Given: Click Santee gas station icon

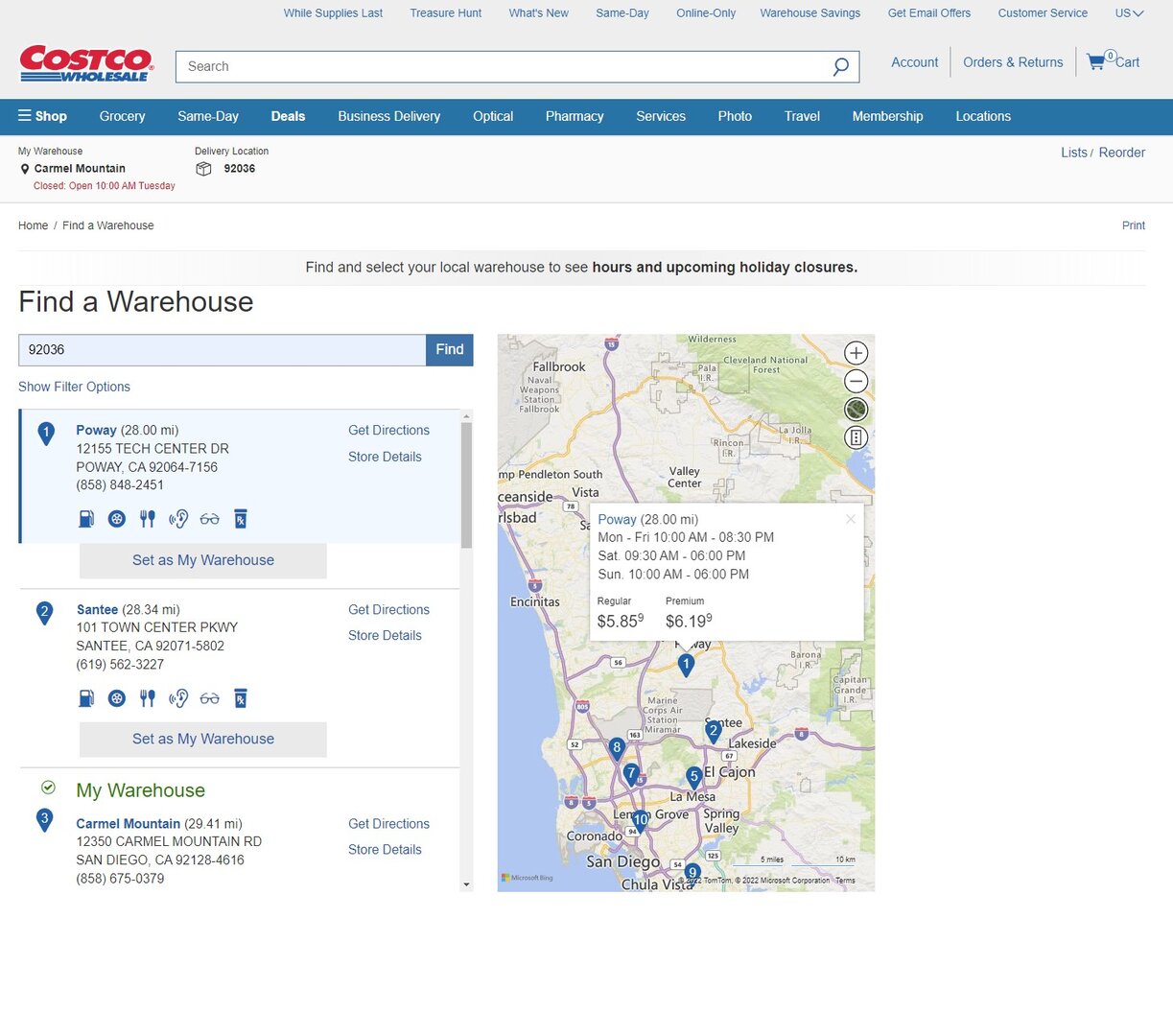Looking at the screenshot, I should (86, 698).
